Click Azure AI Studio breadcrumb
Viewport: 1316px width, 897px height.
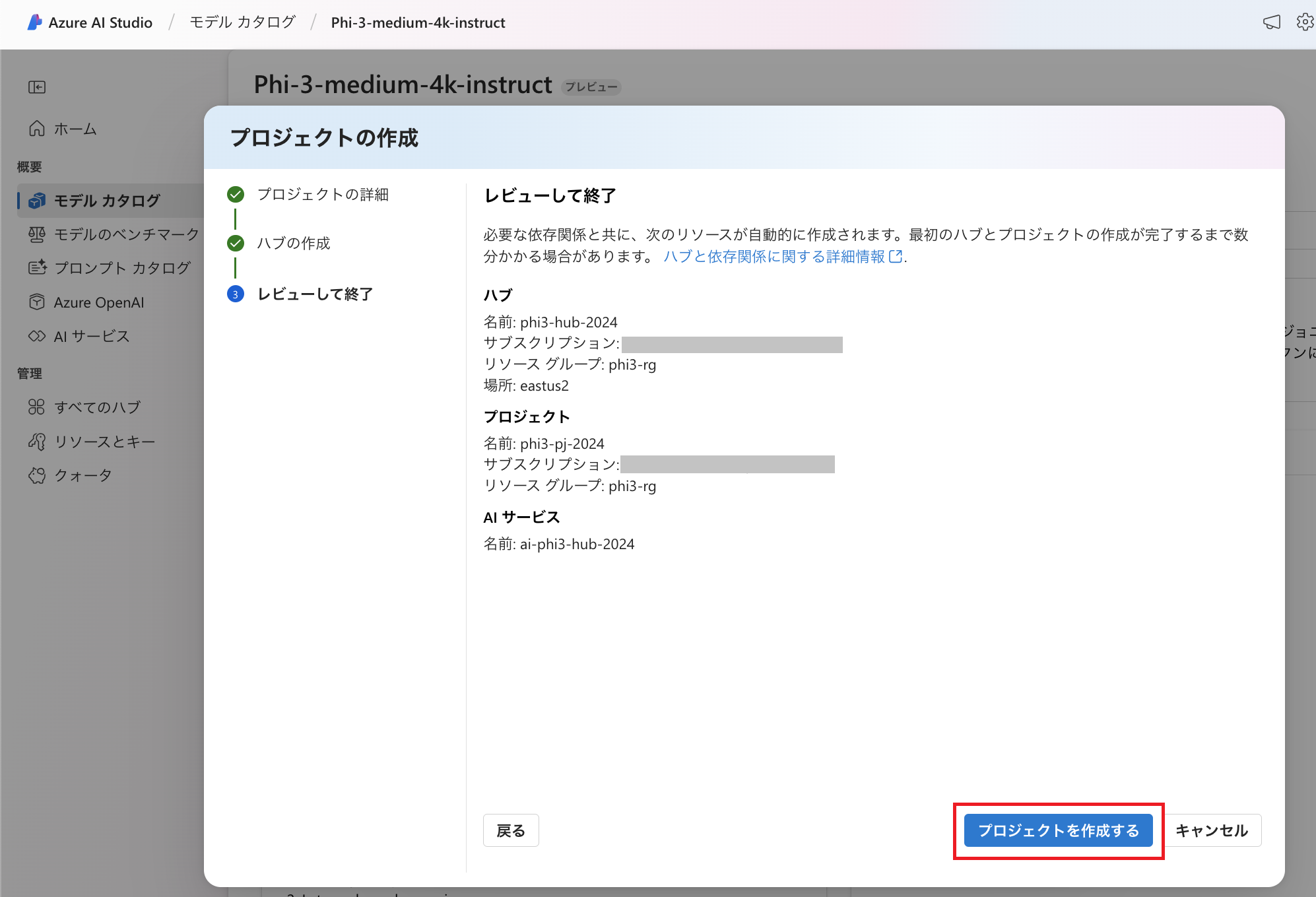click(x=100, y=22)
